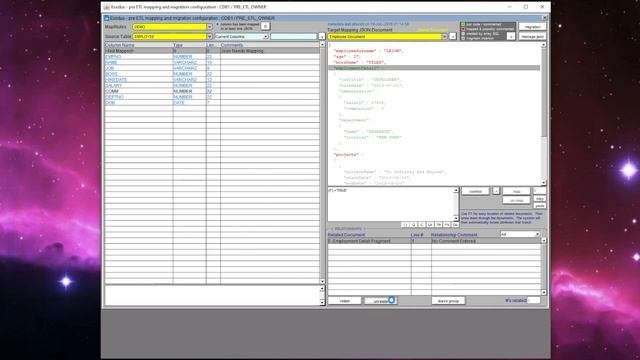Click the map button
This screenshot has width=640, height=360.
516,191
